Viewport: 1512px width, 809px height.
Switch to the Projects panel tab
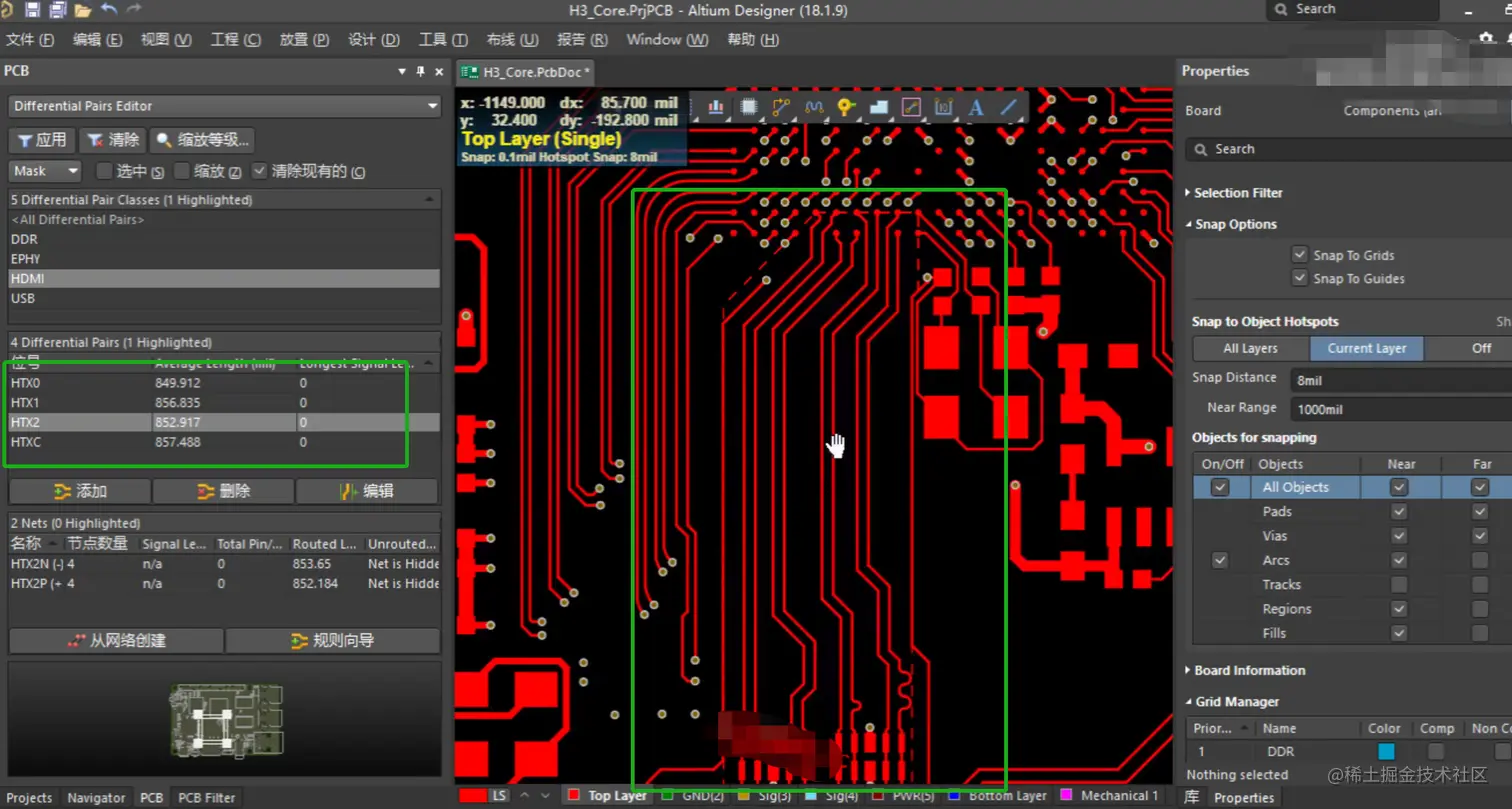click(29, 798)
